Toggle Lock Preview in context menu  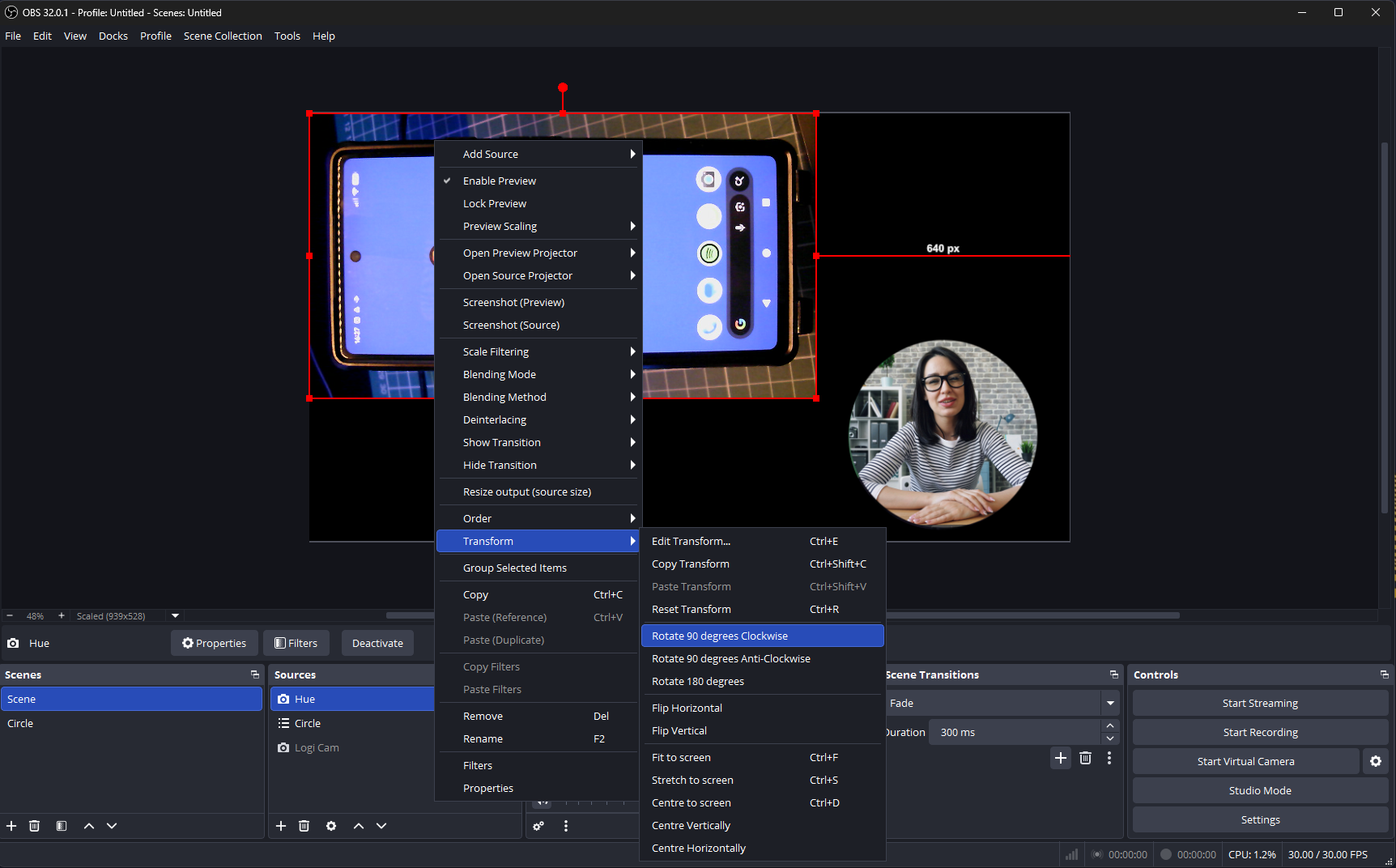pyautogui.click(x=494, y=203)
